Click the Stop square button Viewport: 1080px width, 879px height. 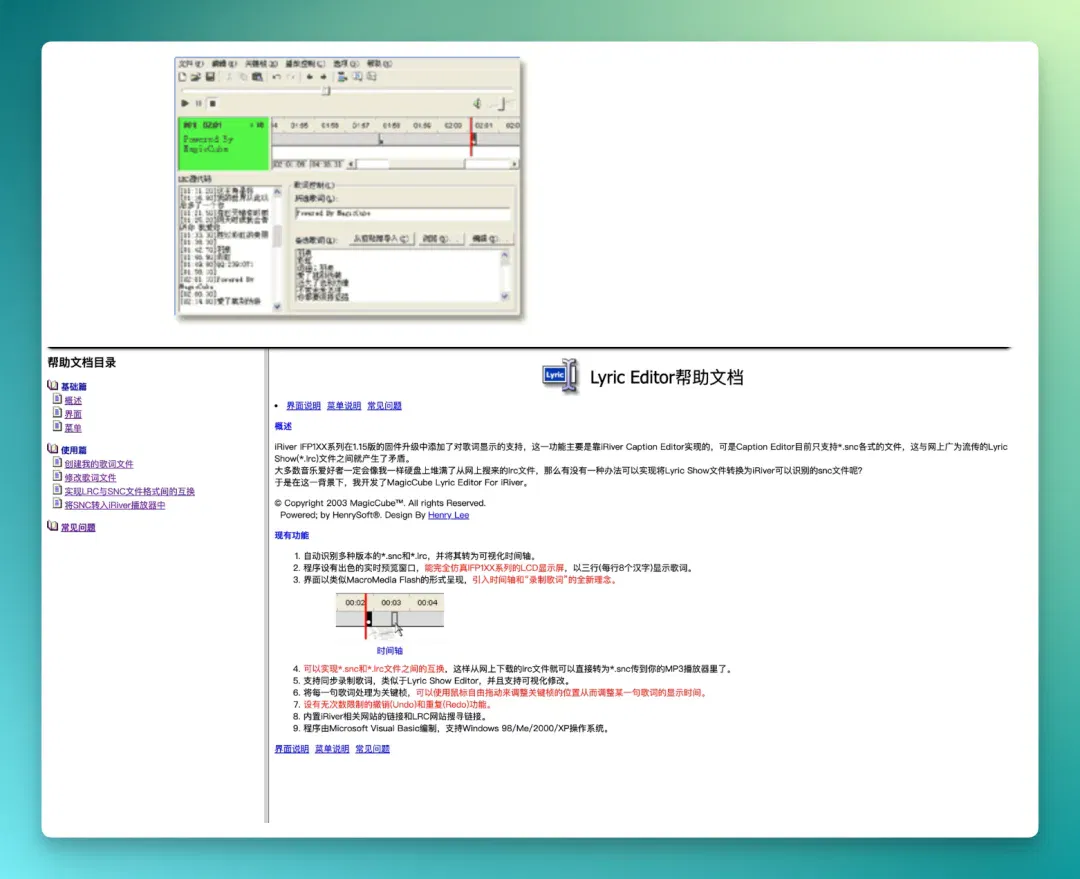click(x=213, y=103)
